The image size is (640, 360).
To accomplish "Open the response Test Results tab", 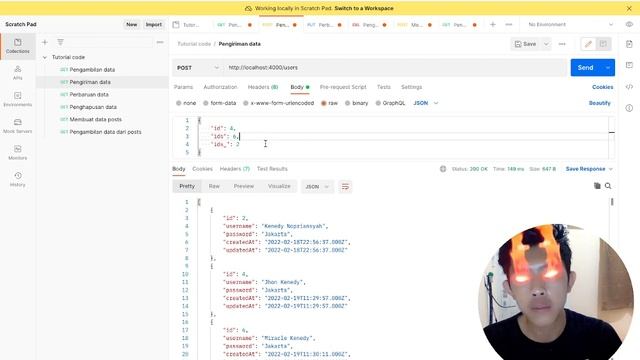I will pos(272,169).
